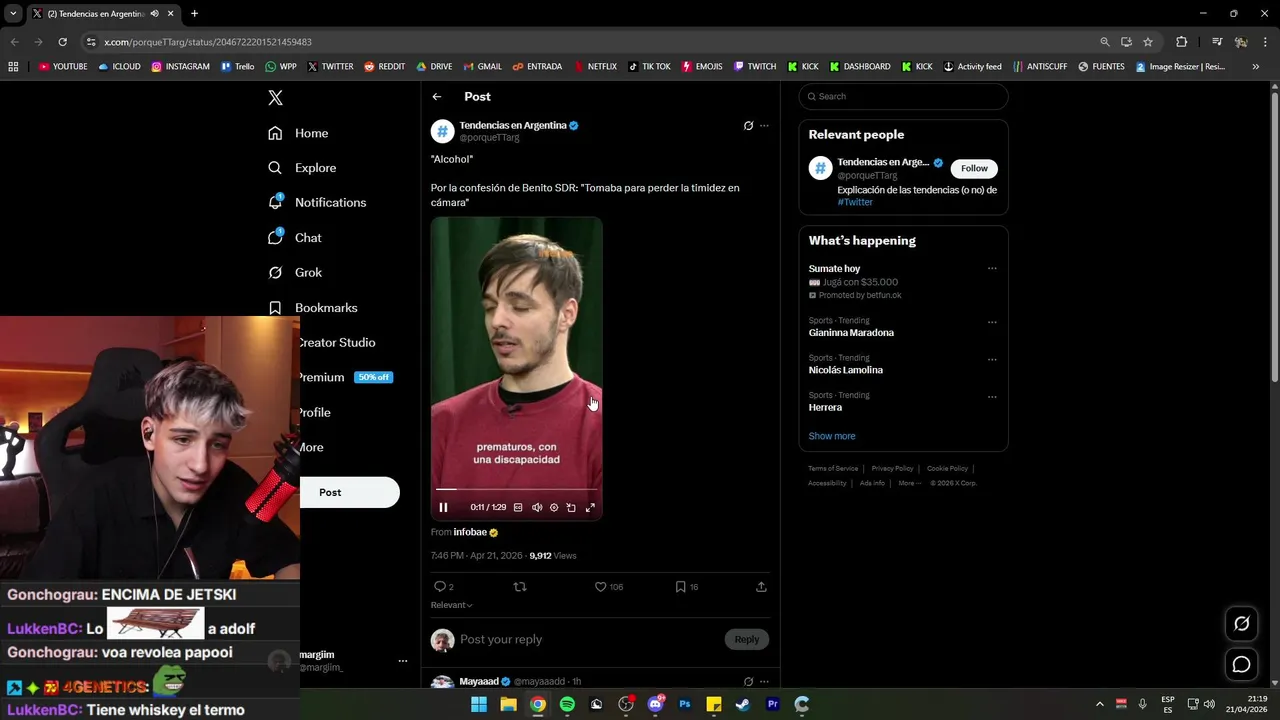This screenshot has width=1280, height=720.
Task: Open the Terms of Service link
Action: point(833,468)
